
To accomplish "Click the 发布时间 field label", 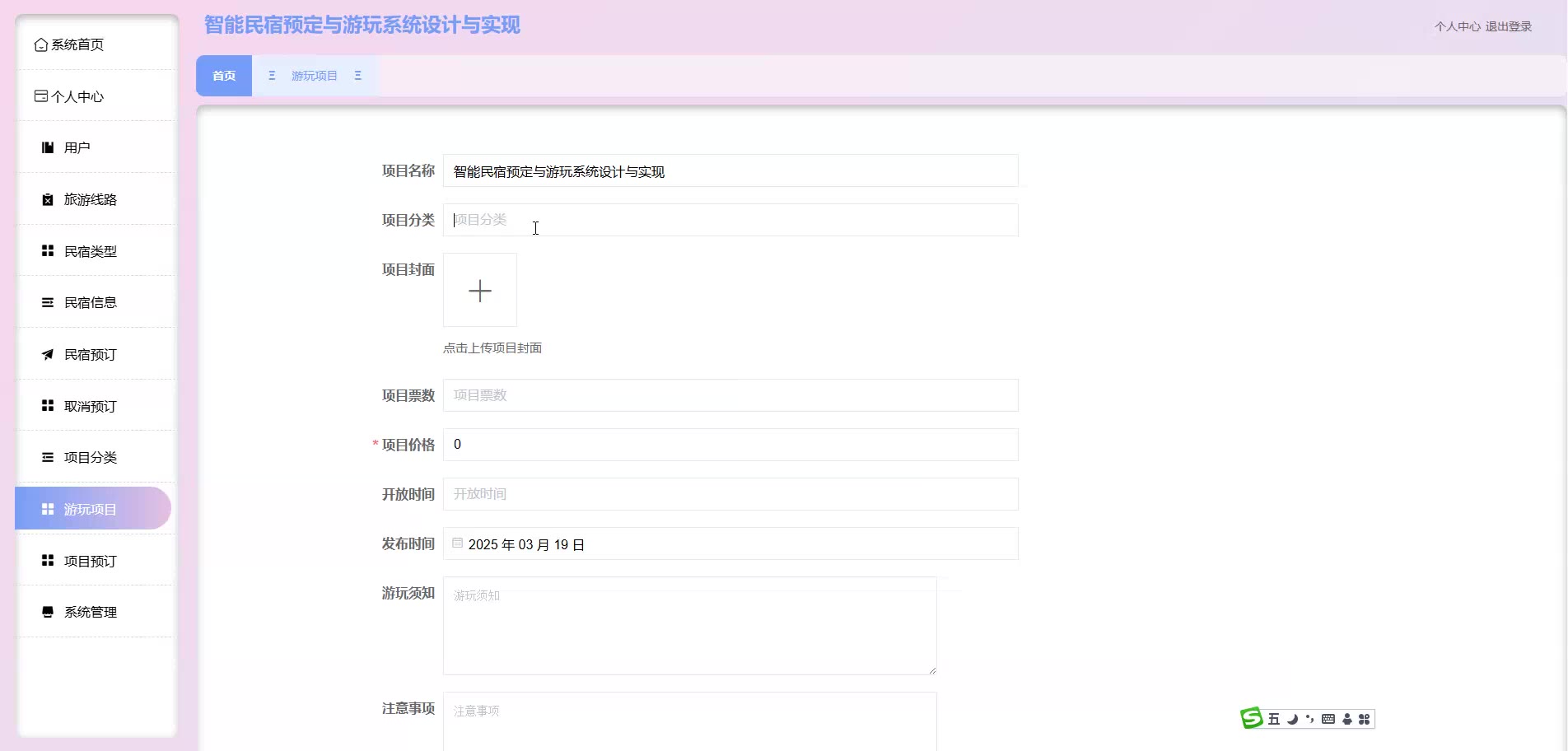I will pyautogui.click(x=408, y=543).
